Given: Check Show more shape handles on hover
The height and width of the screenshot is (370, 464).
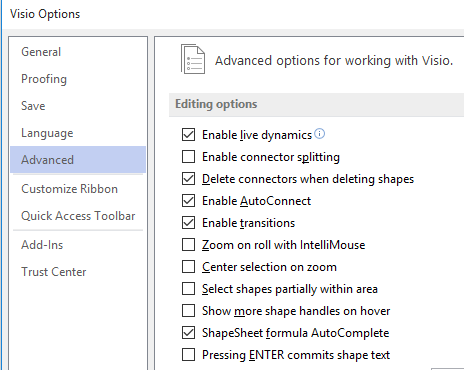Looking at the screenshot, I should click(x=188, y=311).
